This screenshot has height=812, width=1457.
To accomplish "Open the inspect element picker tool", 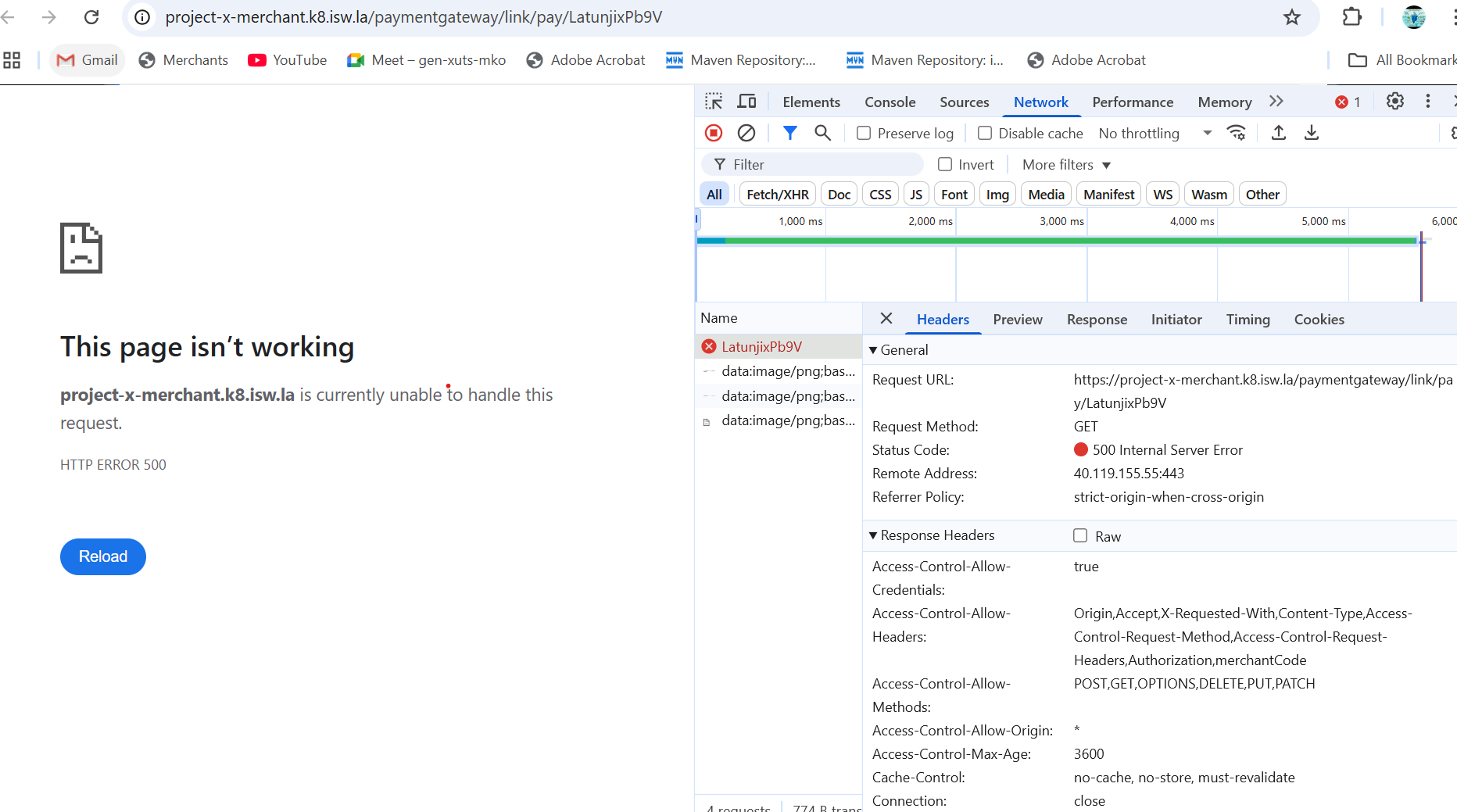I will pos(714,102).
